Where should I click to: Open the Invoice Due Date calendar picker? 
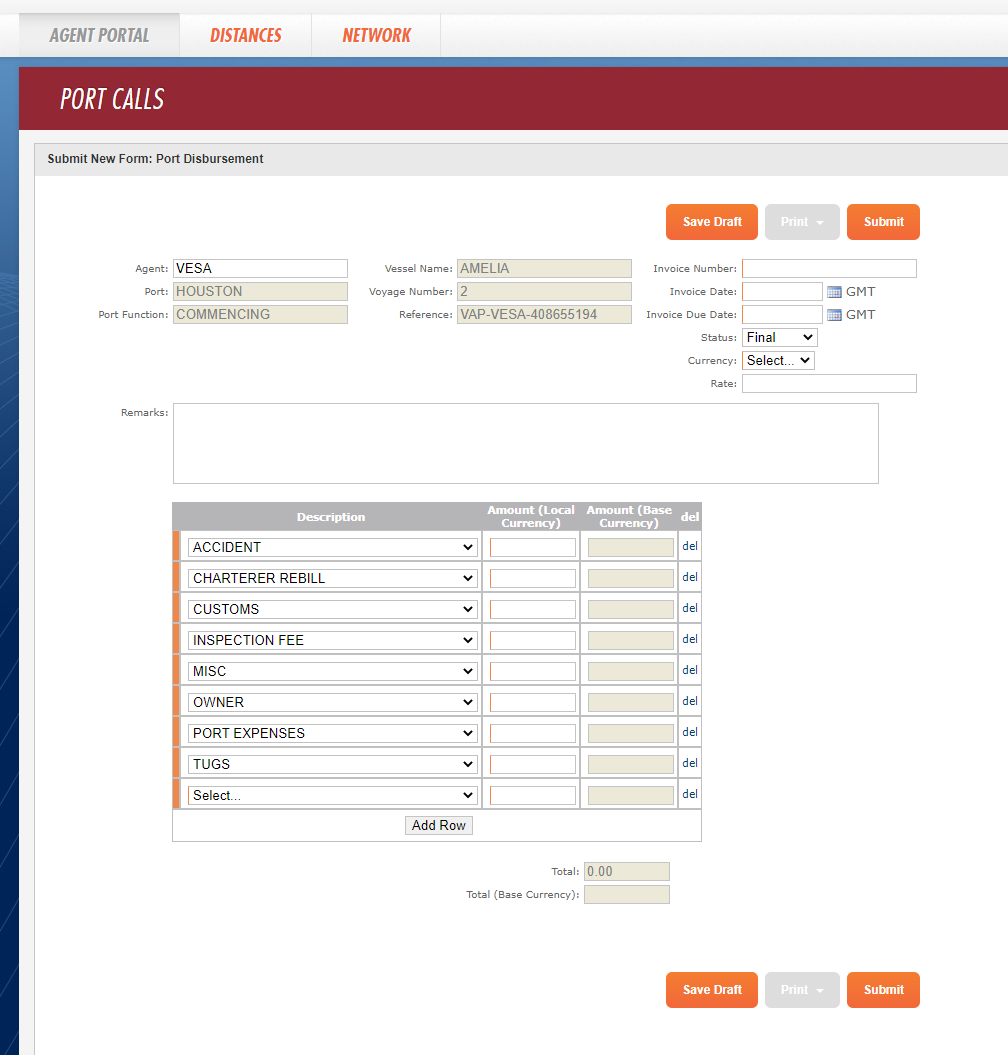coord(836,314)
